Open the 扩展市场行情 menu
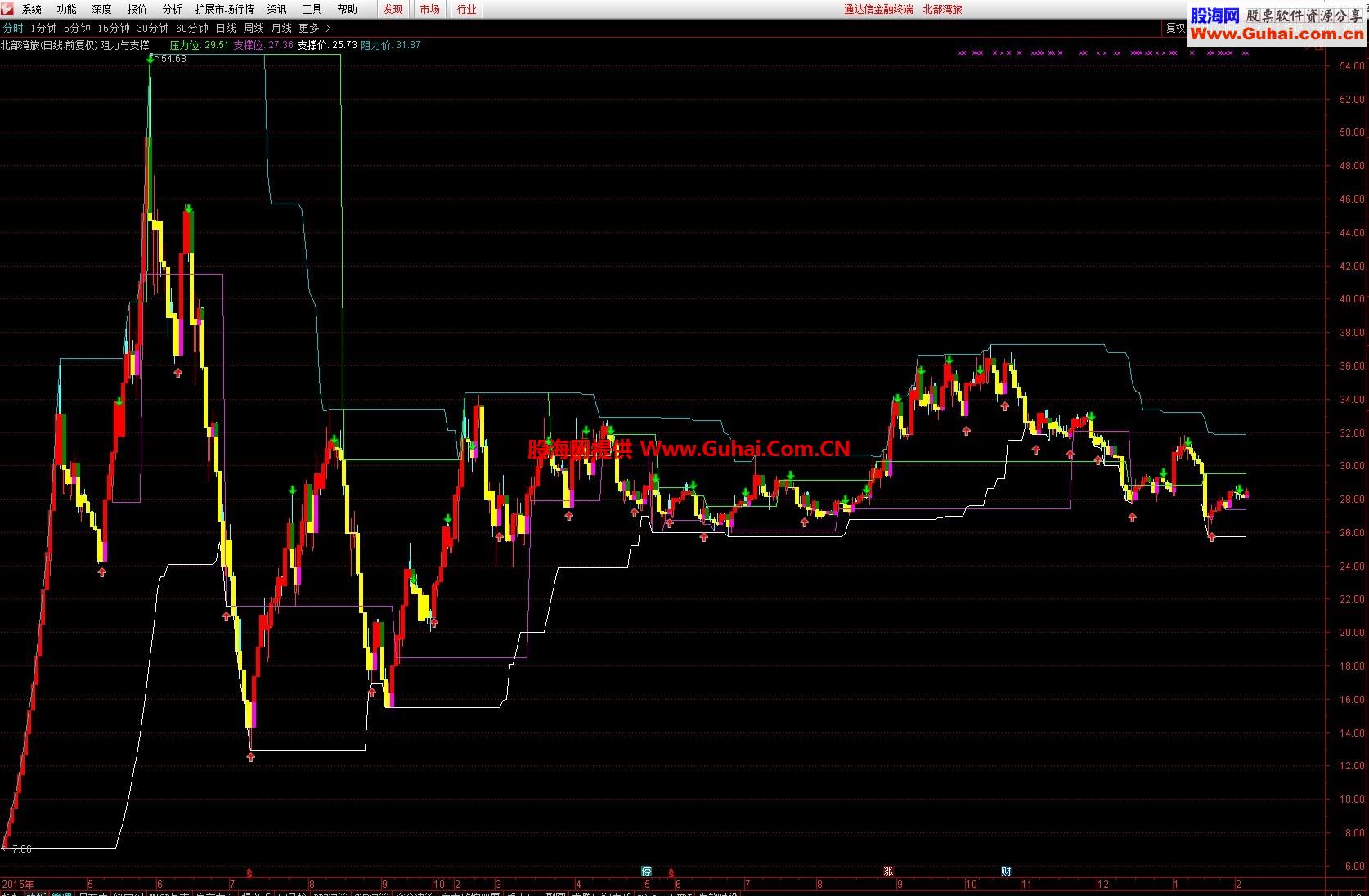 point(224,9)
